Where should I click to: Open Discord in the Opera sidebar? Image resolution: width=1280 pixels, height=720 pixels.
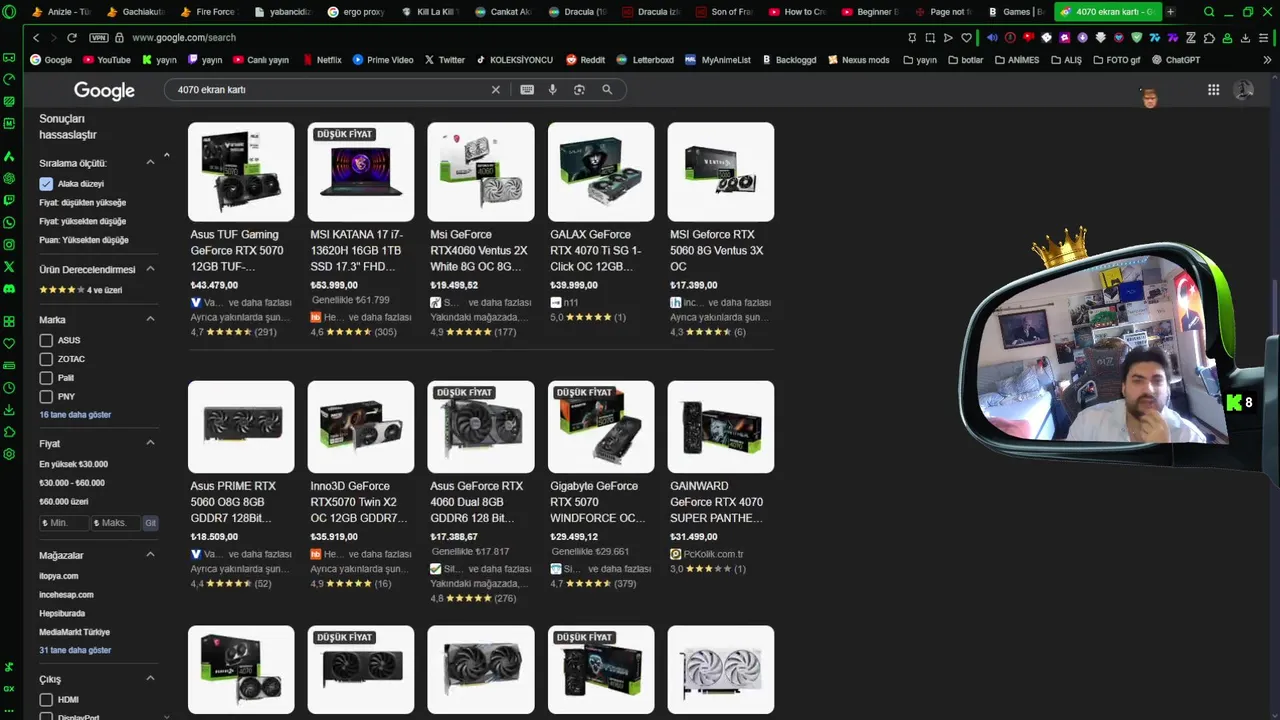9,289
